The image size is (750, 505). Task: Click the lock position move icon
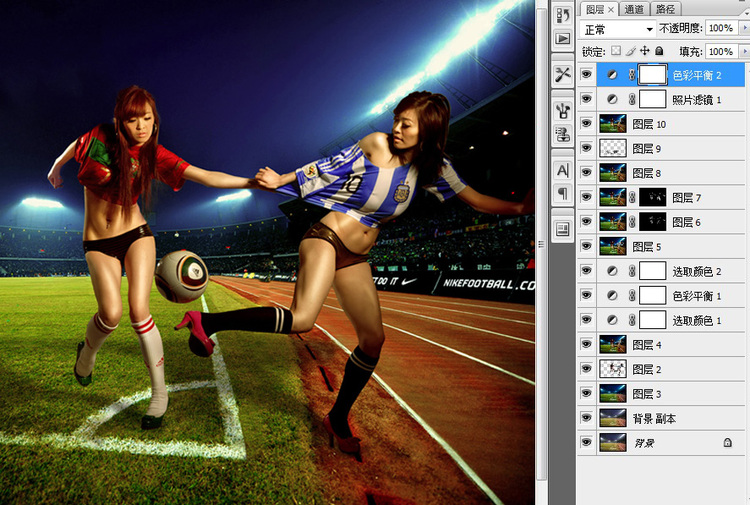645,51
